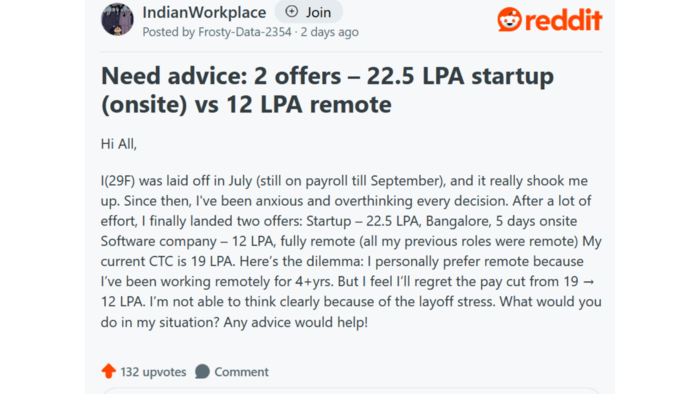Click the reddit wordmark text
Viewport: 700px width, 394px height.
point(563,20)
